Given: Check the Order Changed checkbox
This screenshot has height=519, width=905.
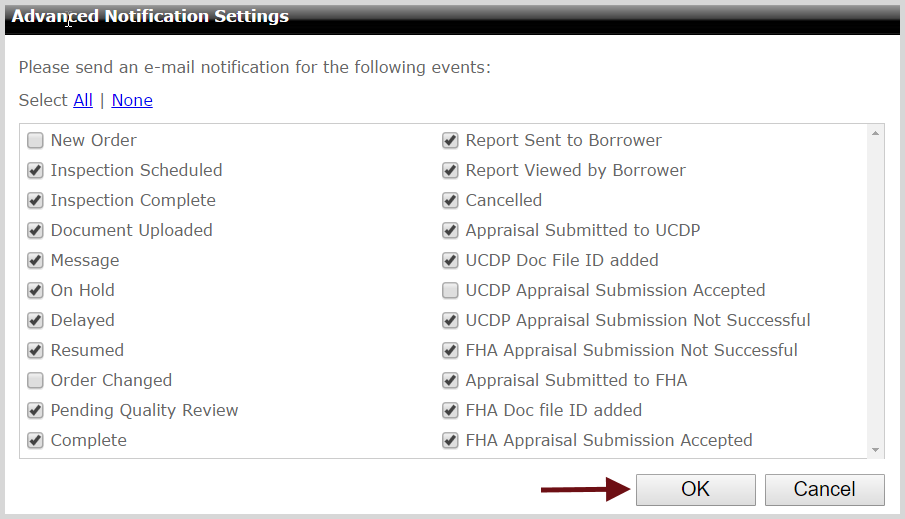Looking at the screenshot, I should point(36,381).
